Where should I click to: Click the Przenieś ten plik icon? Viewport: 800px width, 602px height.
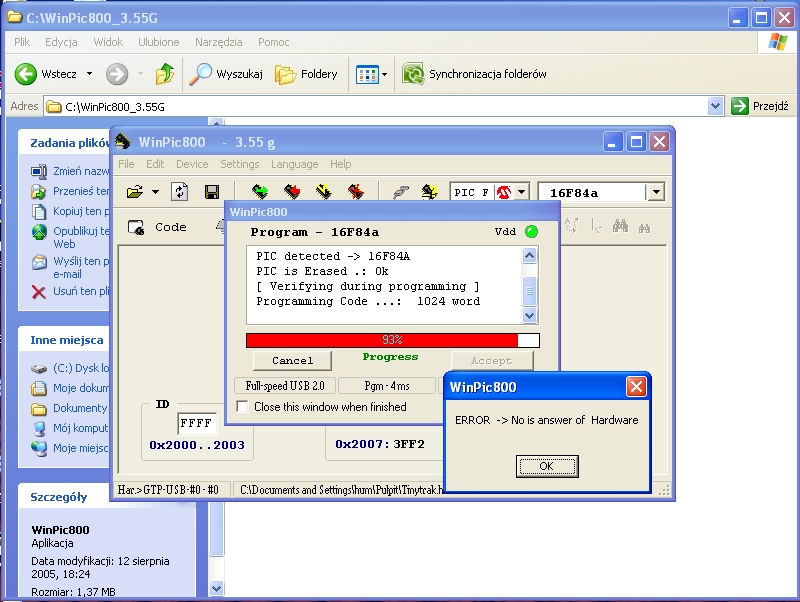[x=39, y=191]
